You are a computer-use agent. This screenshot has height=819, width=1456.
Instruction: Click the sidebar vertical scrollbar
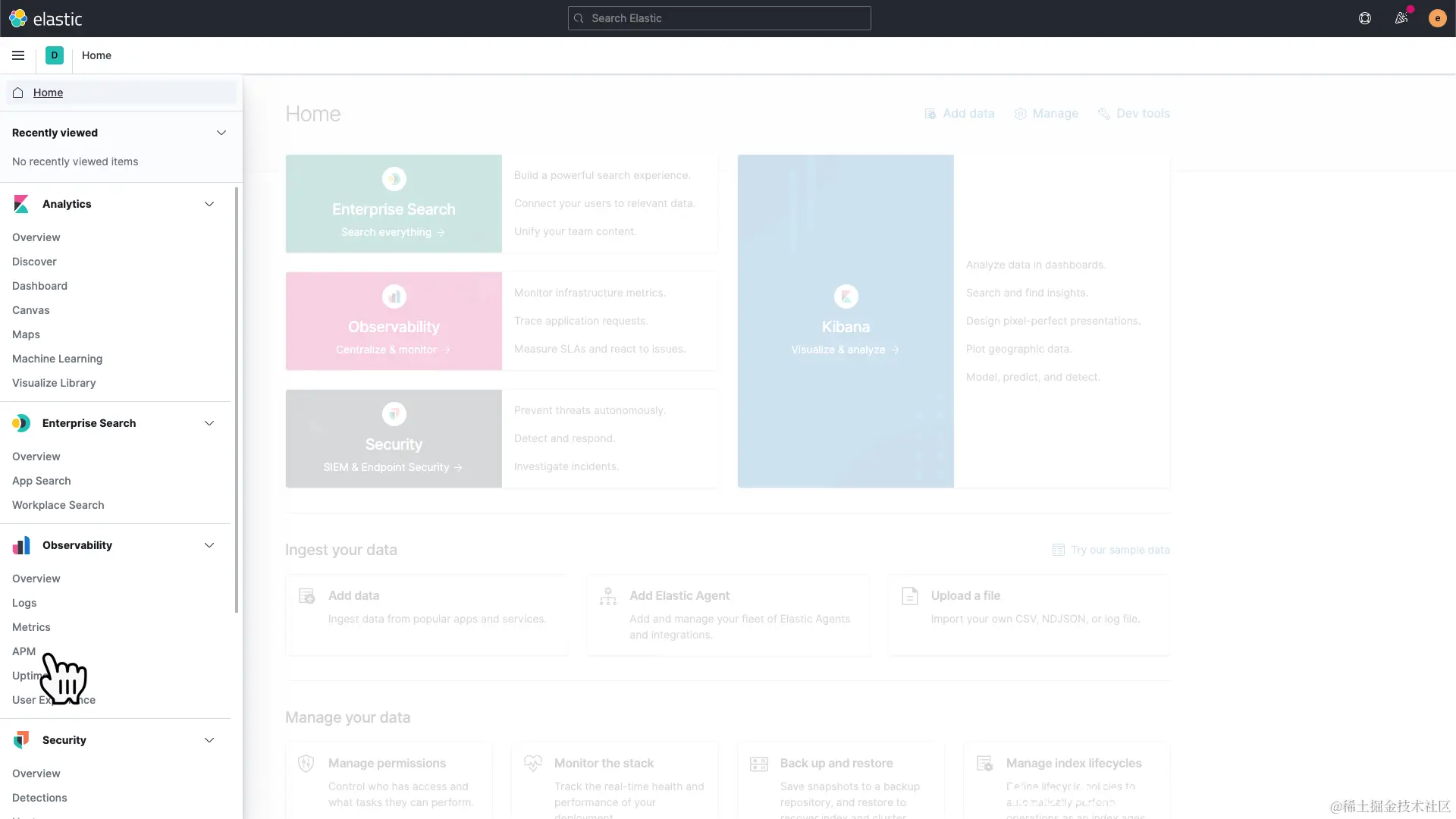pyautogui.click(x=237, y=400)
